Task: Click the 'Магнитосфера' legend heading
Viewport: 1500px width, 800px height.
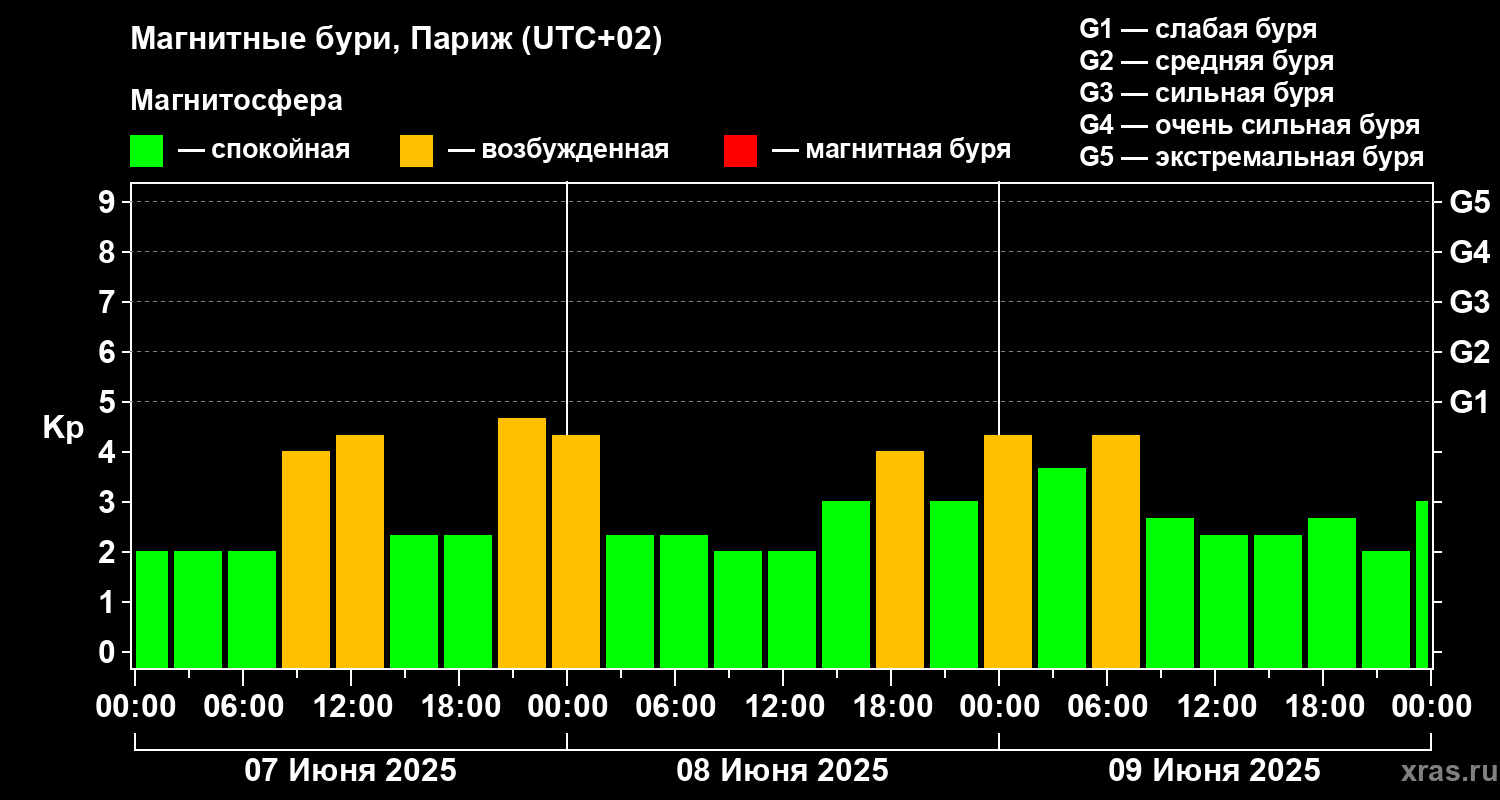Action: coord(237,101)
